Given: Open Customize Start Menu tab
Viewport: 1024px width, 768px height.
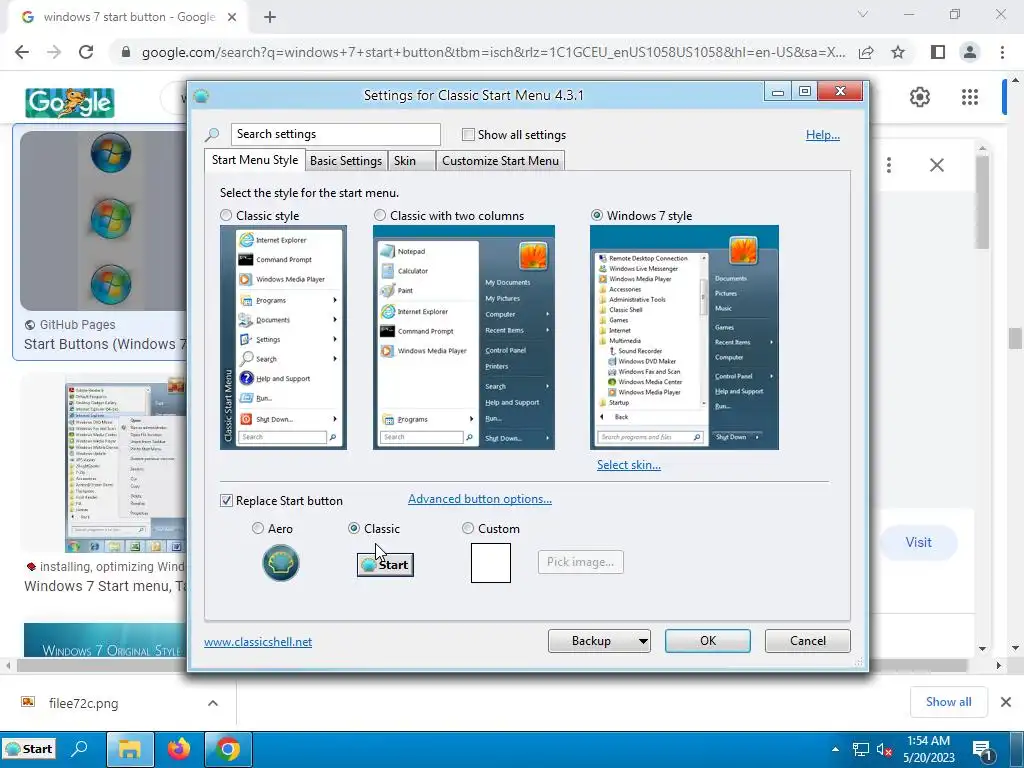Looking at the screenshot, I should click(500, 161).
